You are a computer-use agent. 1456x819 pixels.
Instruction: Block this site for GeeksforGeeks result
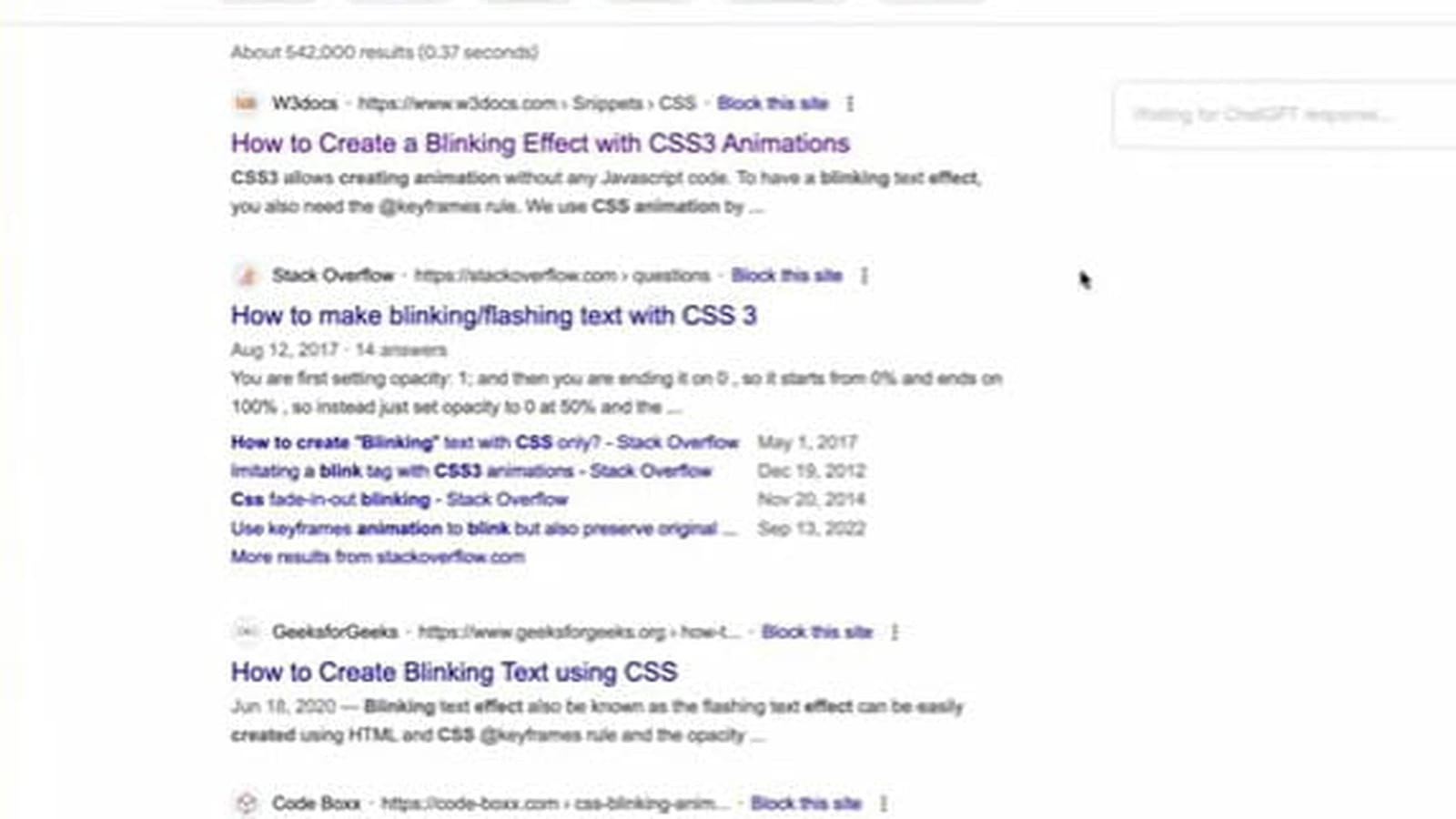(817, 632)
